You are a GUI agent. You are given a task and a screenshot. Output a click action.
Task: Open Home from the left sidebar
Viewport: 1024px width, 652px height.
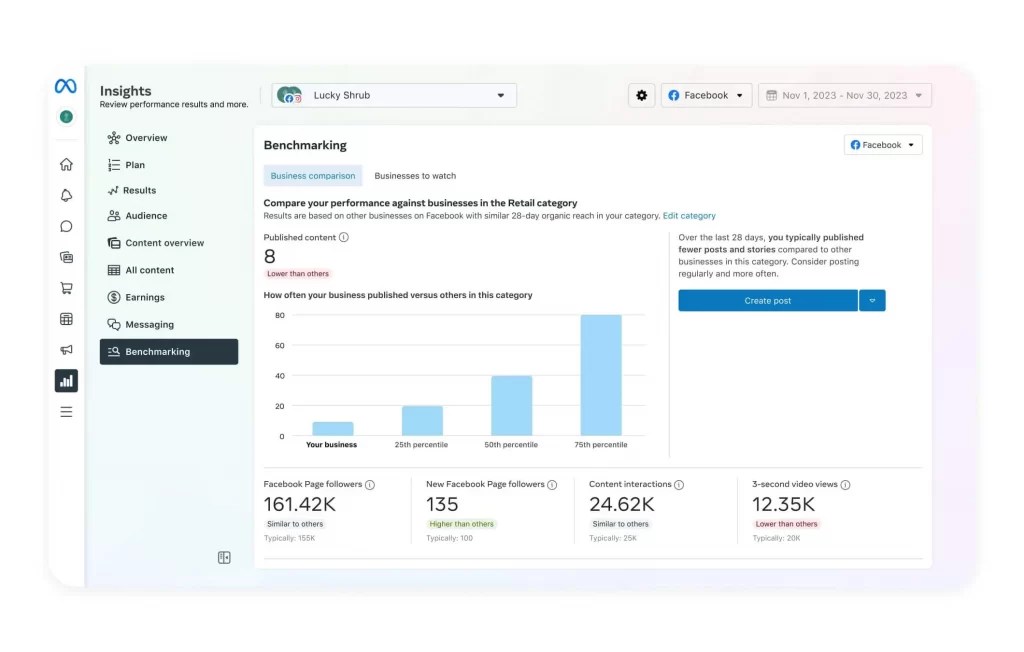(x=65, y=163)
